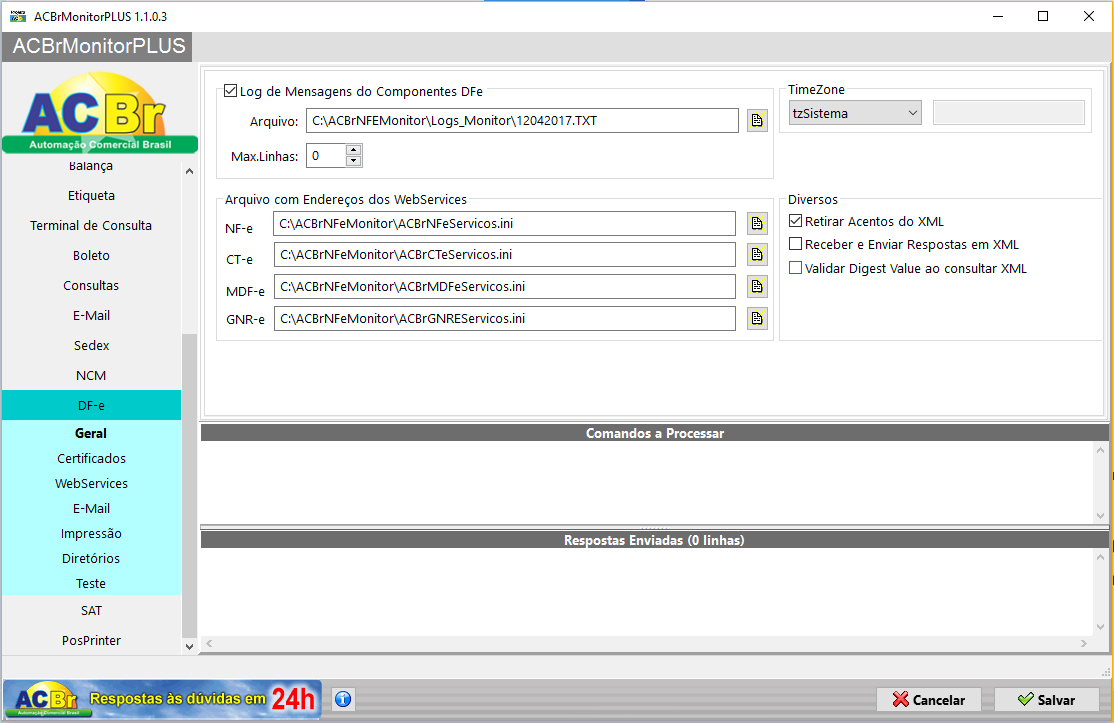This screenshot has height=723, width=1114.
Task: Open the Etiqueta section
Action: pyautogui.click(x=91, y=195)
